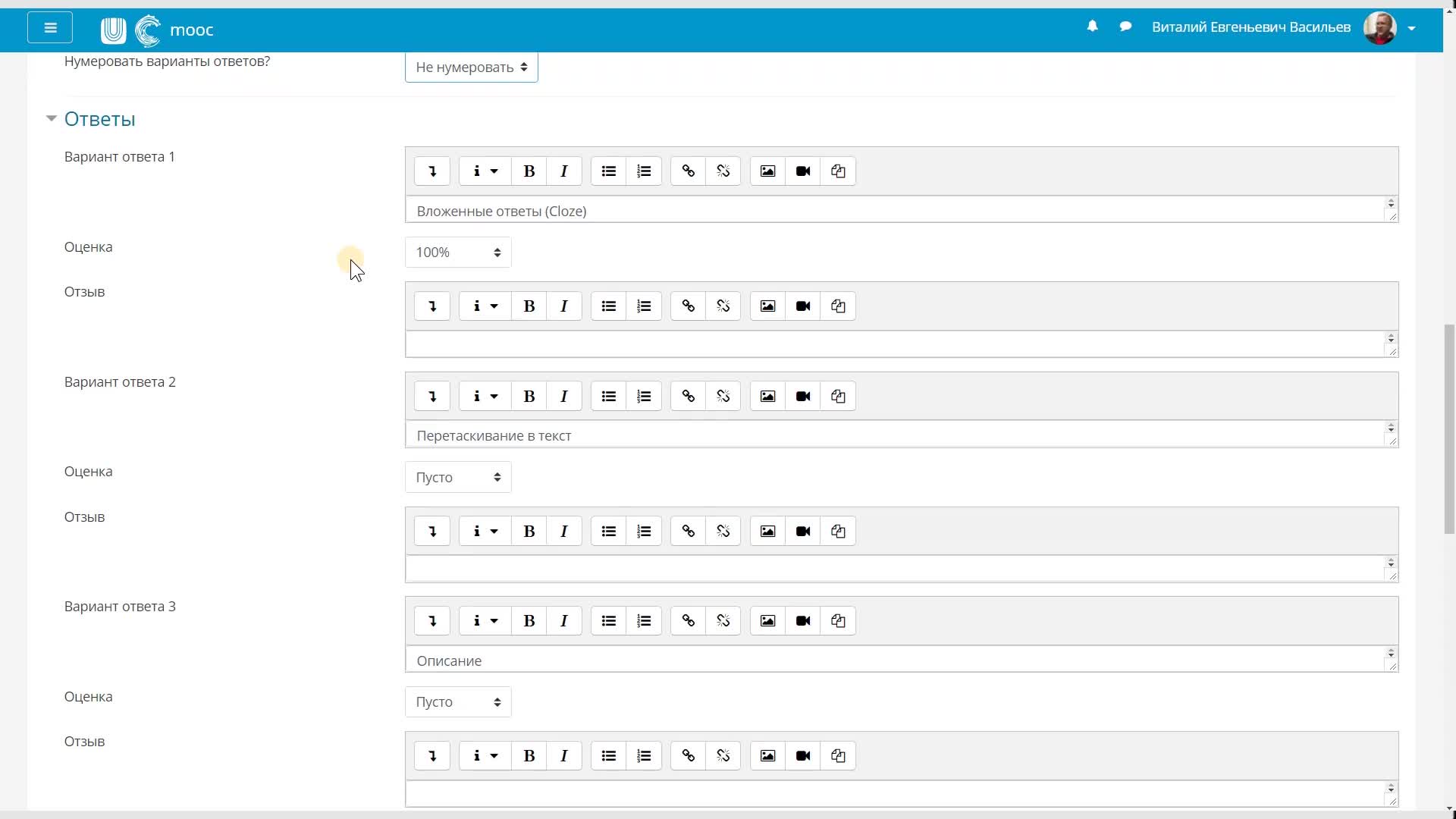The height and width of the screenshot is (819, 1456).
Task: Insert bulleted list in second Отзыв editor
Action: [x=609, y=532]
